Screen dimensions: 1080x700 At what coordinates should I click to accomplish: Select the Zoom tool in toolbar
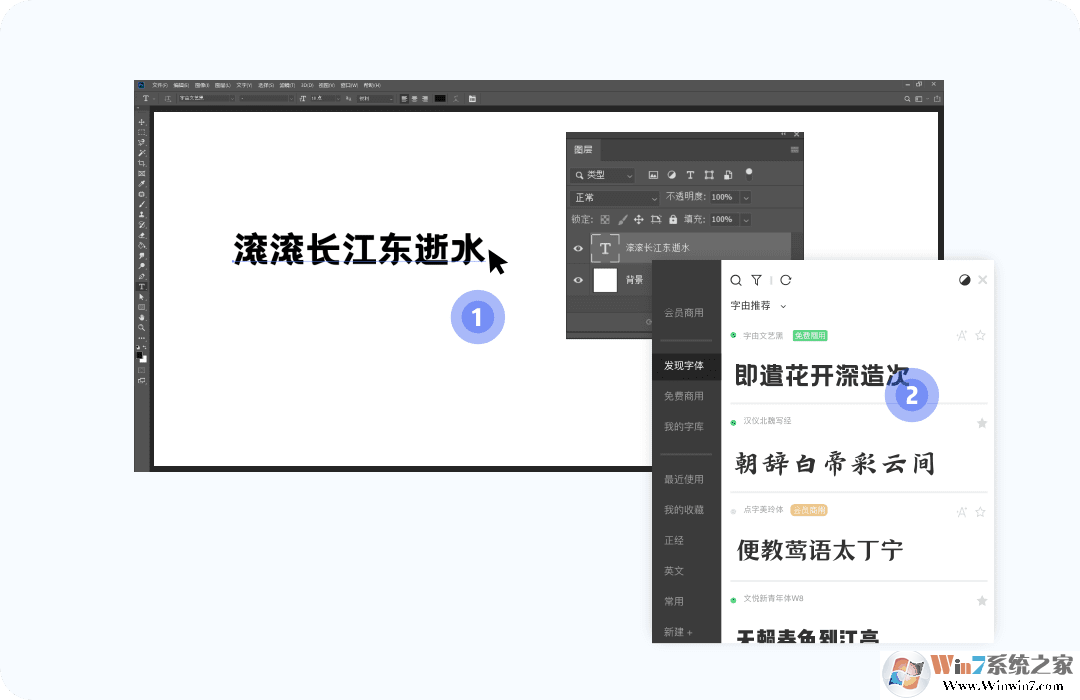pyautogui.click(x=141, y=327)
